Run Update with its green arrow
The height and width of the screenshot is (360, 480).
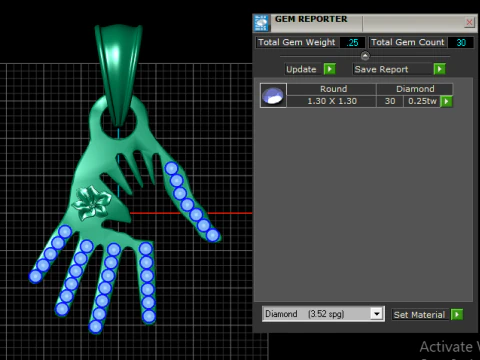pos(329,69)
